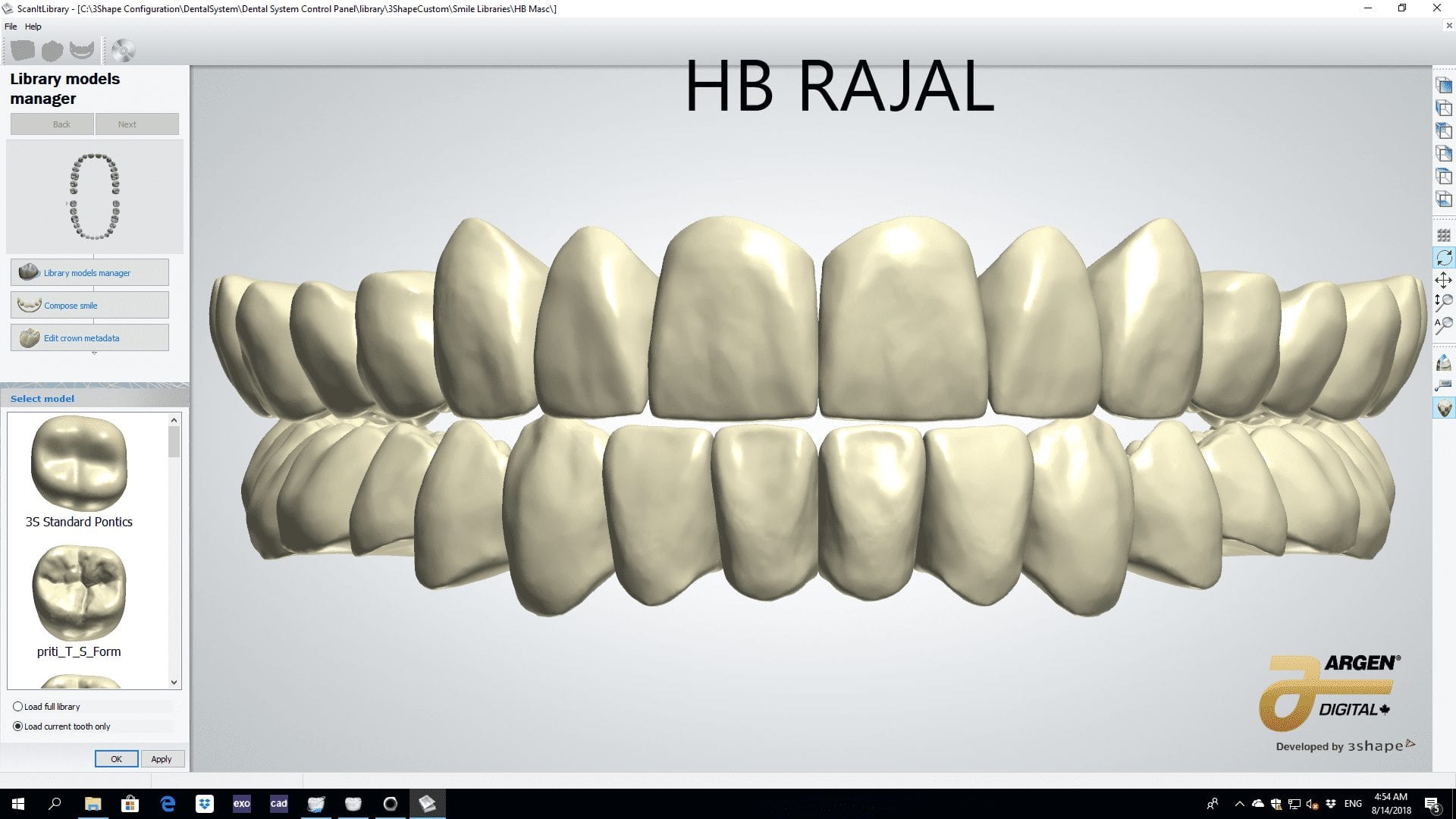The height and width of the screenshot is (819, 1456).
Task: Click the tooth model visibility icon at toolbar bottom
Action: click(1444, 408)
